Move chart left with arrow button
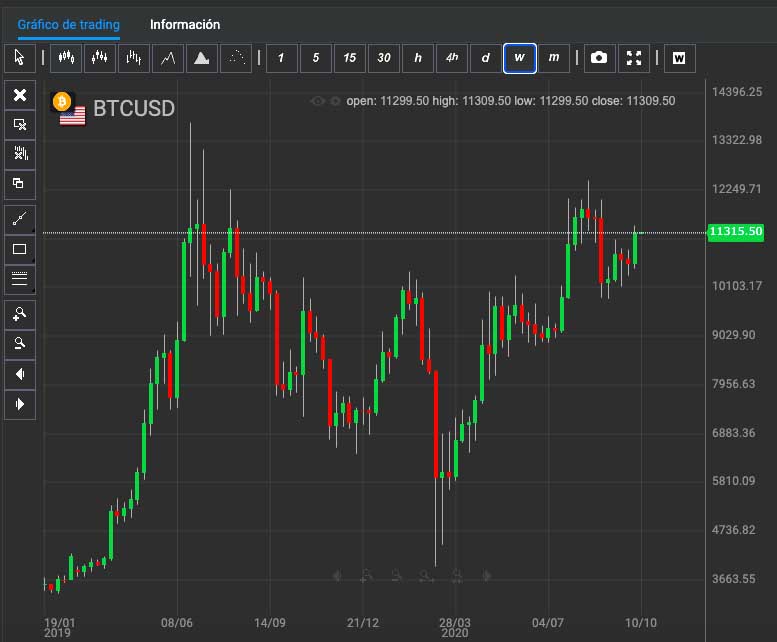The width and height of the screenshot is (777, 642). point(20,374)
